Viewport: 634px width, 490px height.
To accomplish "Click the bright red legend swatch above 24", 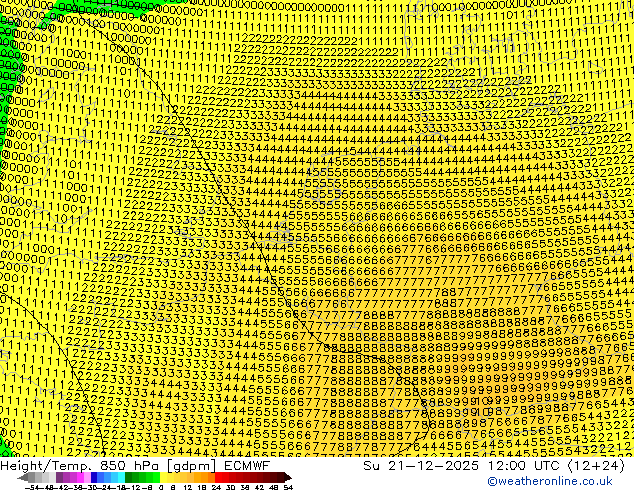I will coord(218,478).
